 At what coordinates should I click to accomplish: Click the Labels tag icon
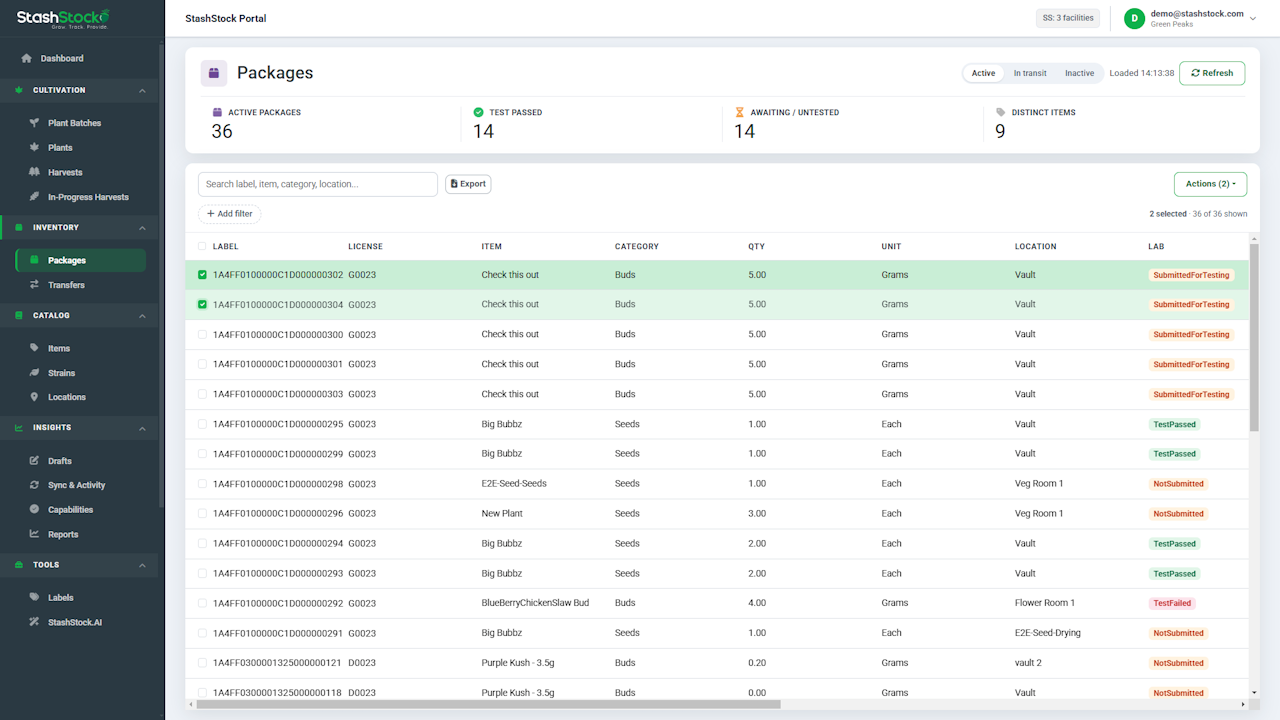(x=34, y=598)
